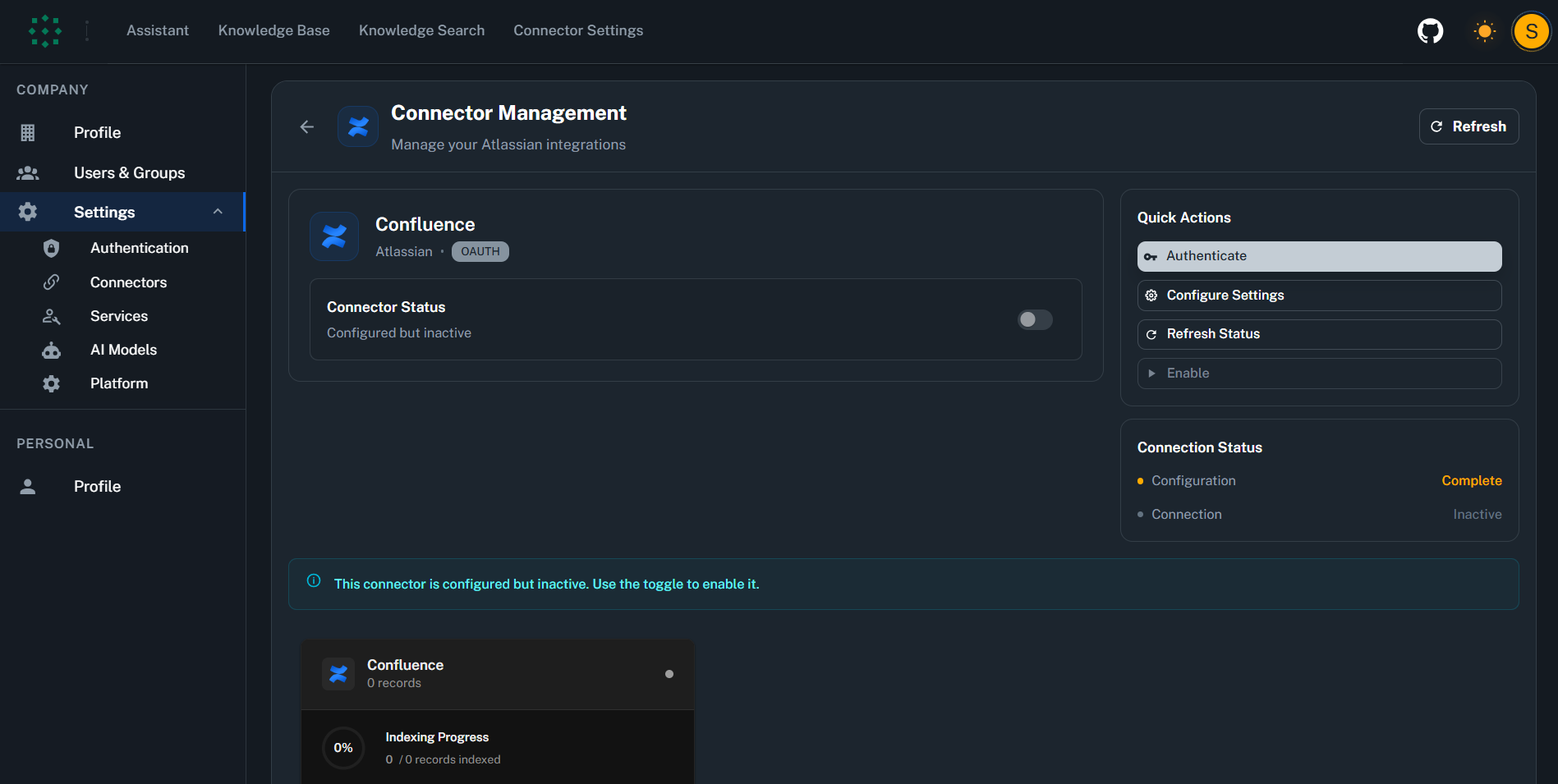
Task: Select Authentication in the Settings sidebar
Action: pyautogui.click(x=139, y=247)
